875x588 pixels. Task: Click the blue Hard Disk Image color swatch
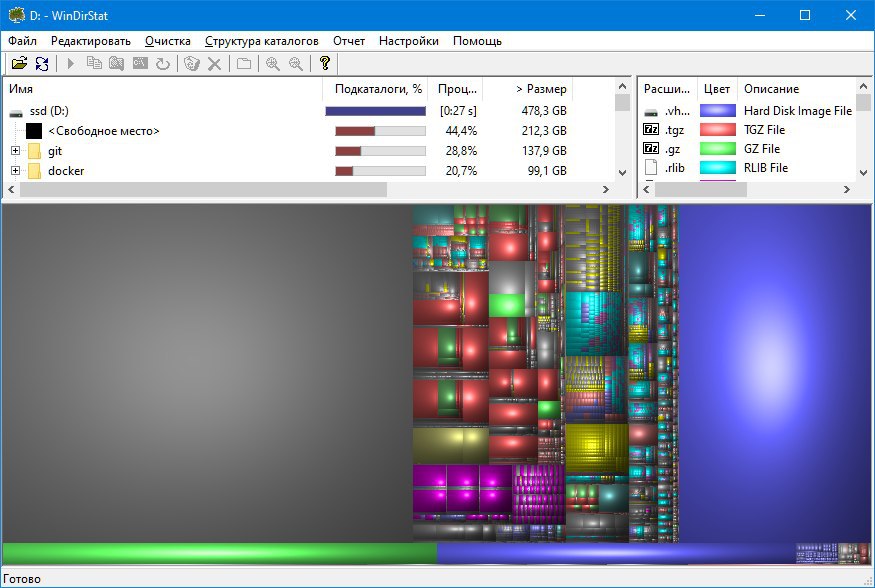coord(718,111)
